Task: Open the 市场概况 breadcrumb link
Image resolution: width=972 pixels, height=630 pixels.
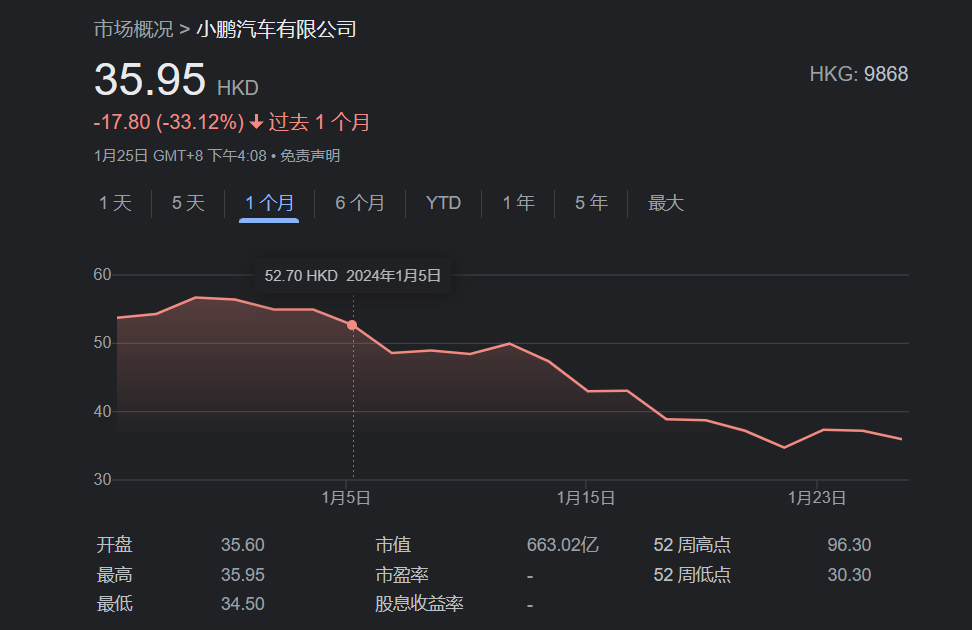Action: 133,29
